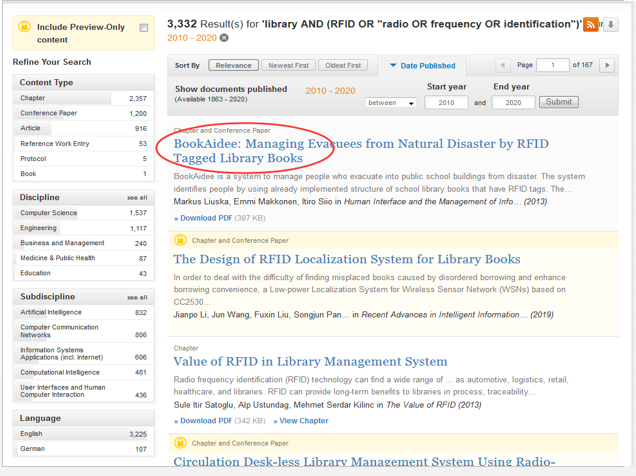
Task: Filter by Protocol content type
Action: pos(84,159)
